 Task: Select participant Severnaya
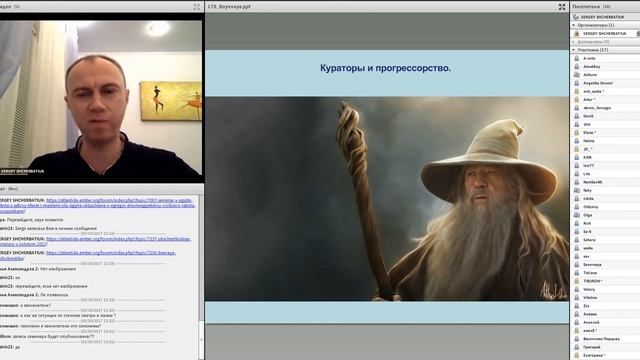click(x=605, y=264)
